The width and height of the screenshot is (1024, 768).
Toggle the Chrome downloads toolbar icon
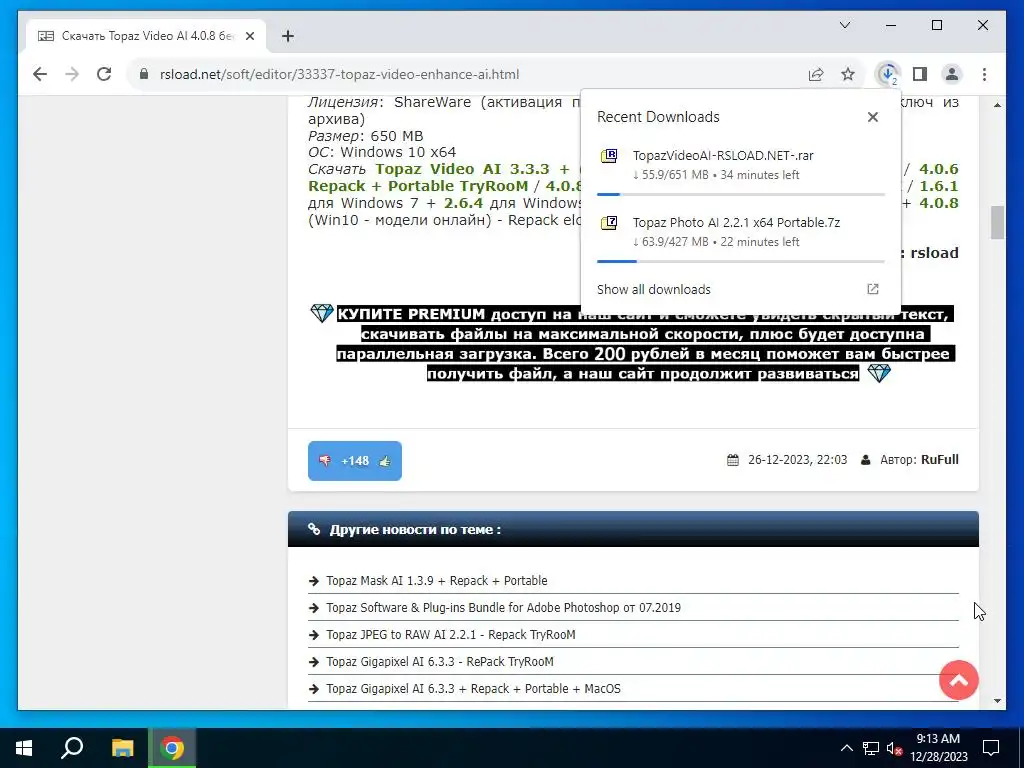pos(888,74)
